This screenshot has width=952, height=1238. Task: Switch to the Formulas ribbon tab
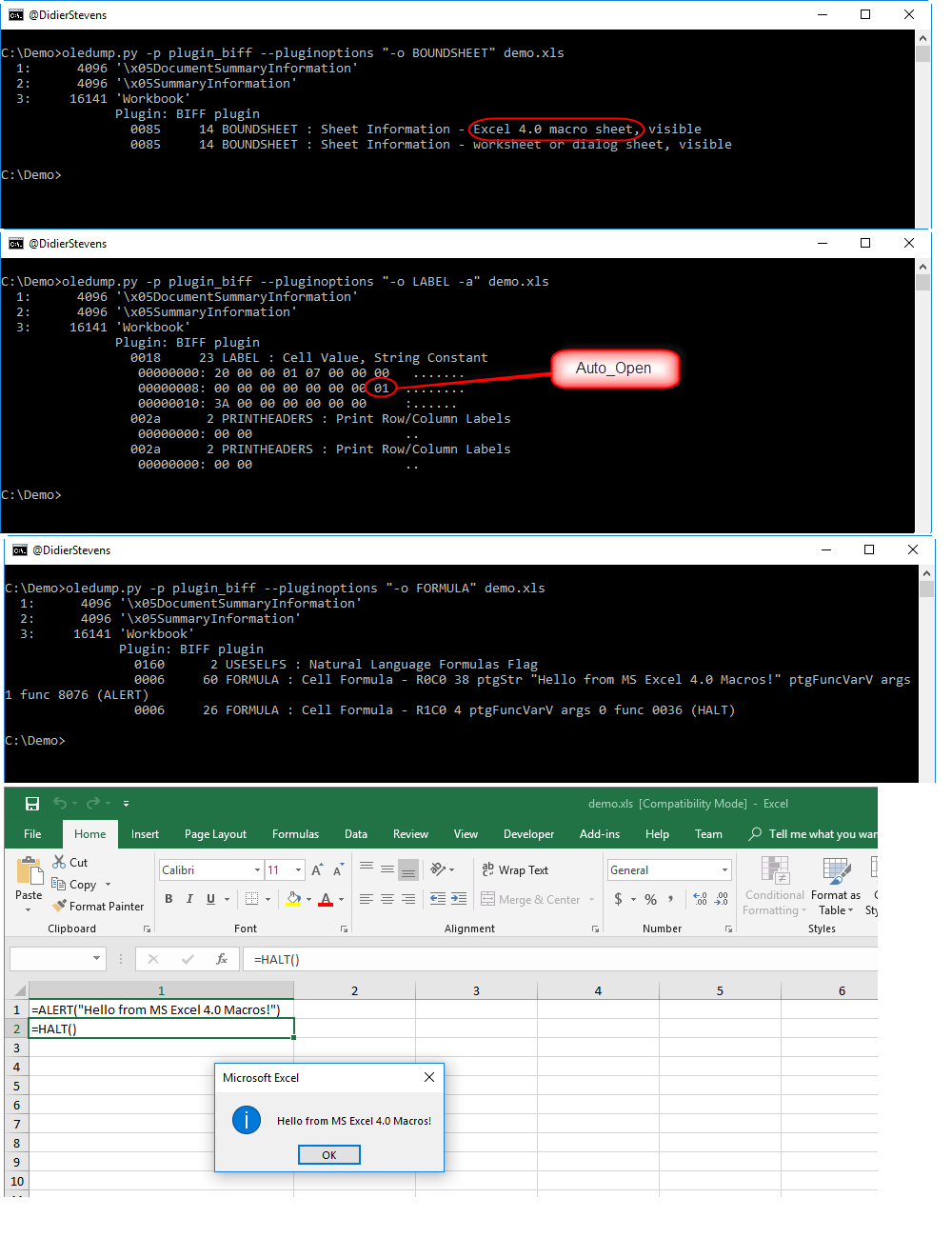[295, 833]
